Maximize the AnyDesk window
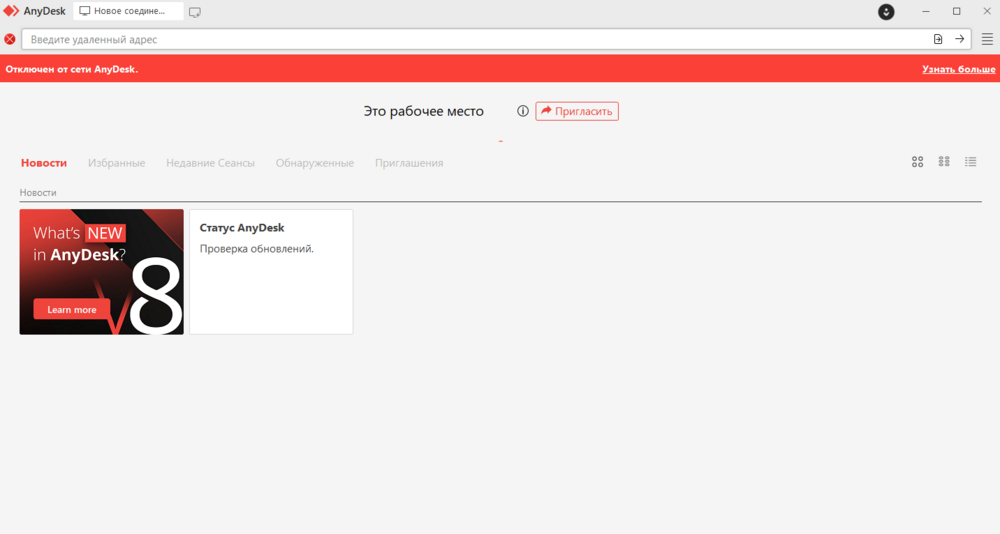1000x534 pixels. point(957,11)
